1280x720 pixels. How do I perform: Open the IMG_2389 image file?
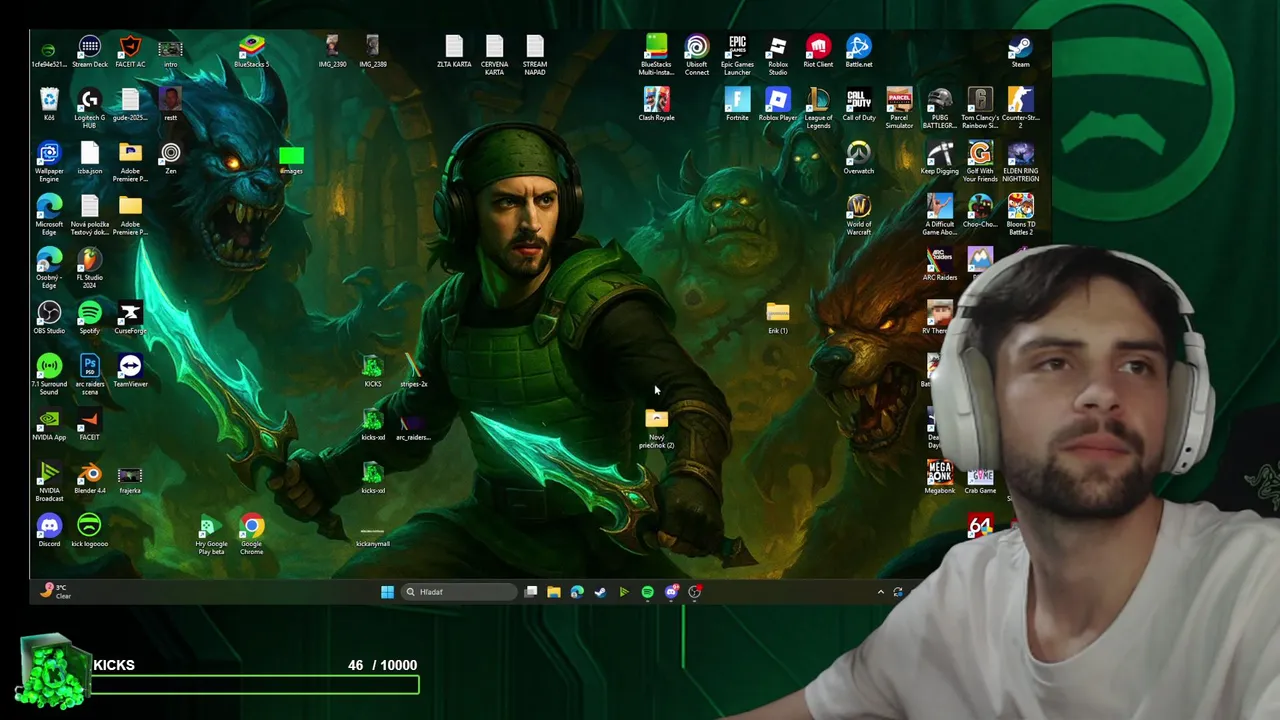point(373,52)
